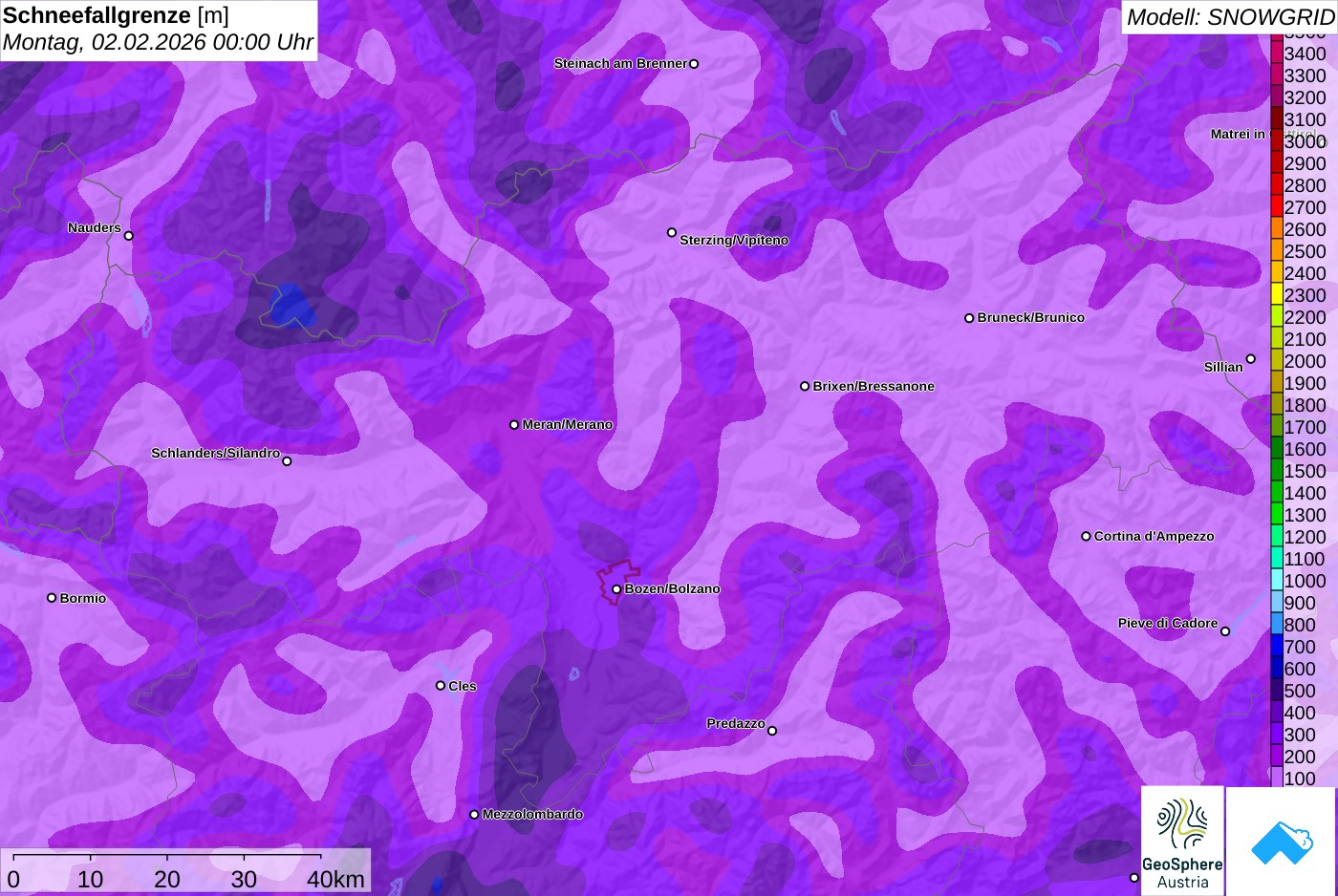The width and height of the screenshot is (1338, 896).
Task: Click the date Montag, 02.02.2026 00:00 Uhr
Action: tap(158, 43)
